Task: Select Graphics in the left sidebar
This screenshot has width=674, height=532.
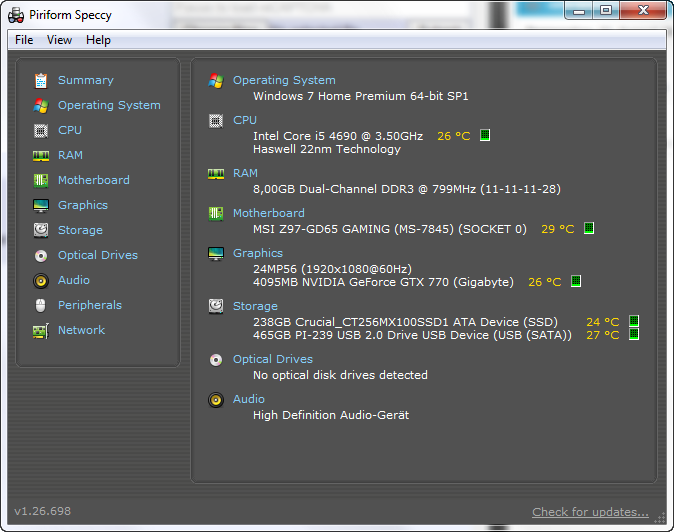Action: pos(82,205)
